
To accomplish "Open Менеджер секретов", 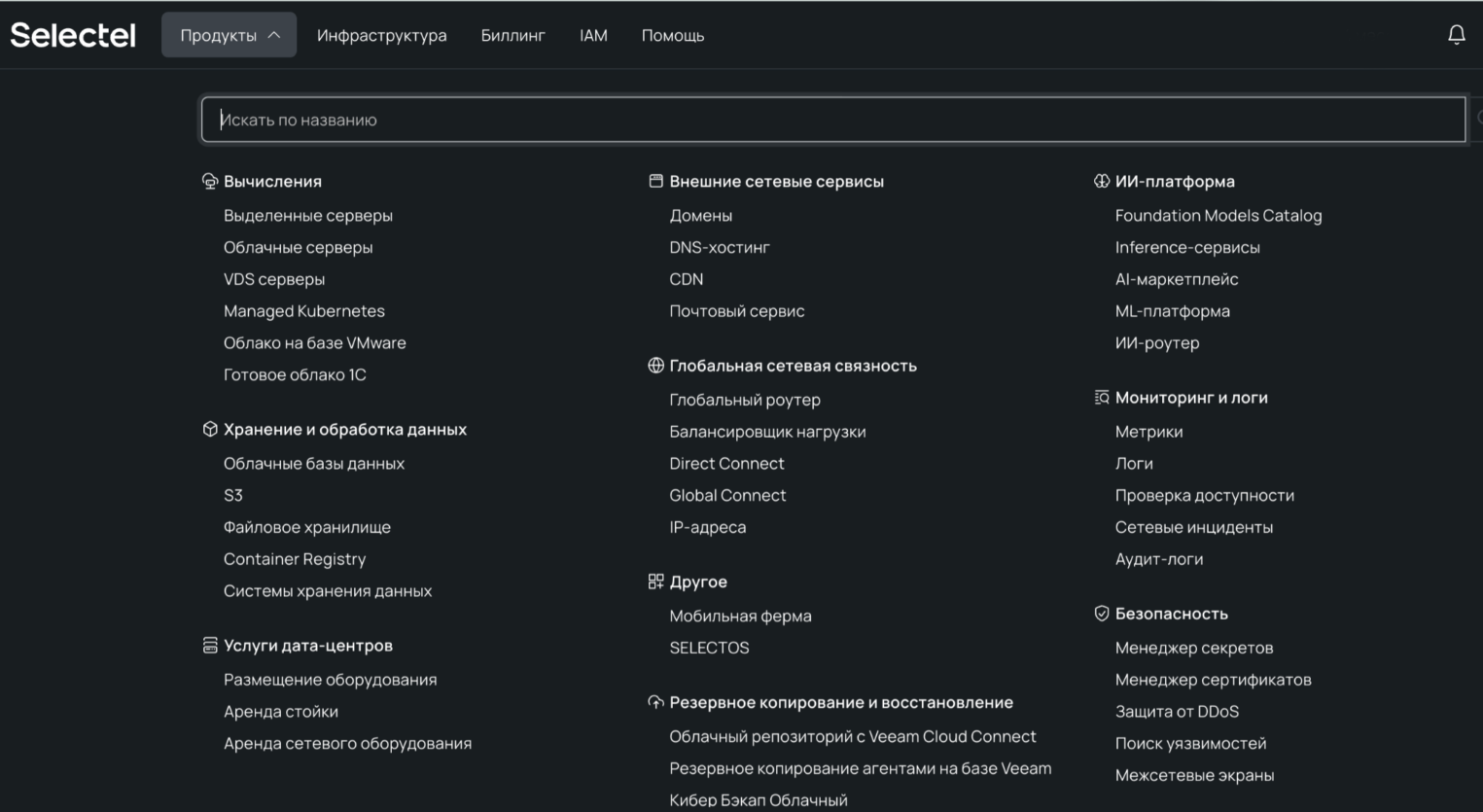I will click(1194, 648).
